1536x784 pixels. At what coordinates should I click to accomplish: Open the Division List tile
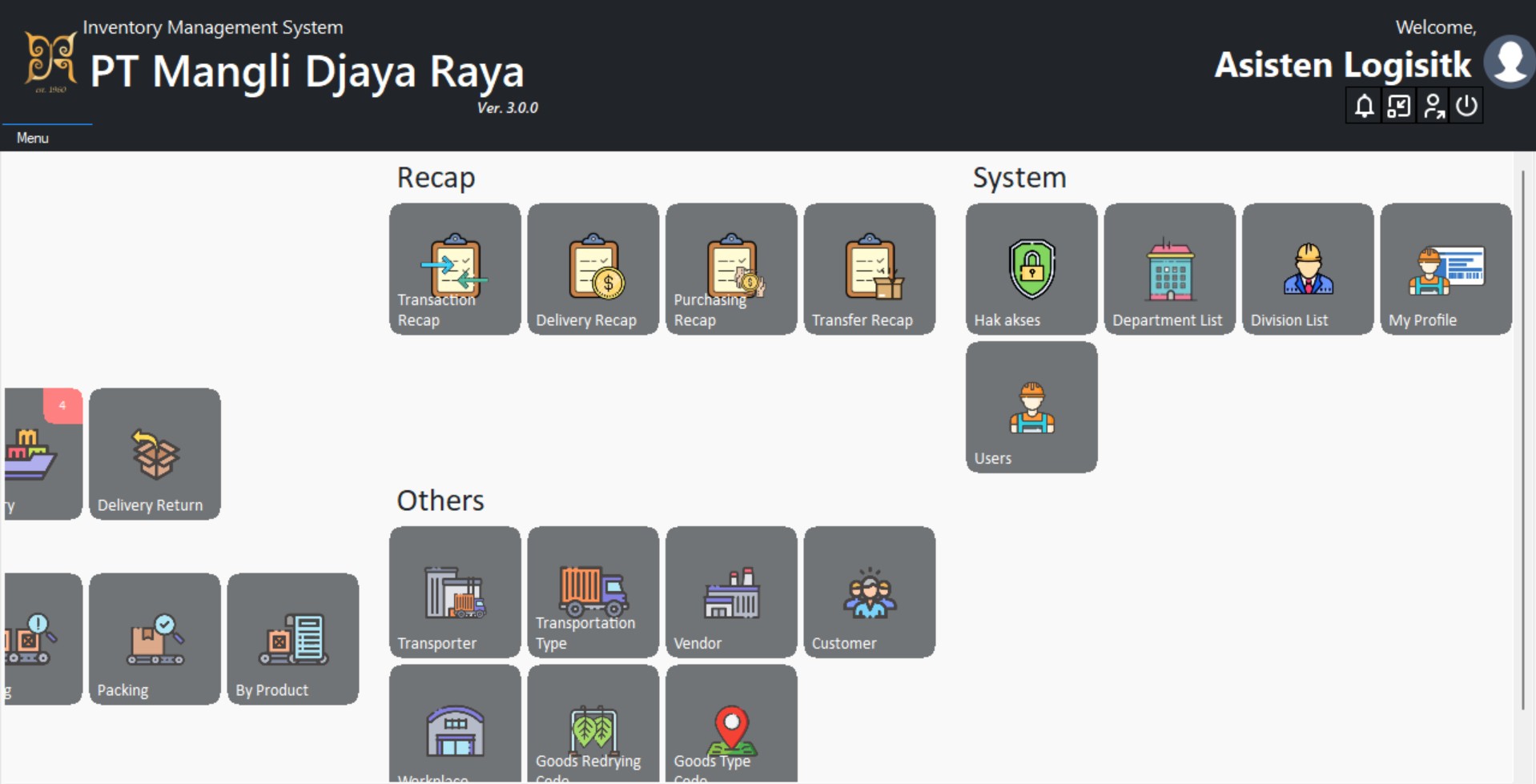[1308, 268]
